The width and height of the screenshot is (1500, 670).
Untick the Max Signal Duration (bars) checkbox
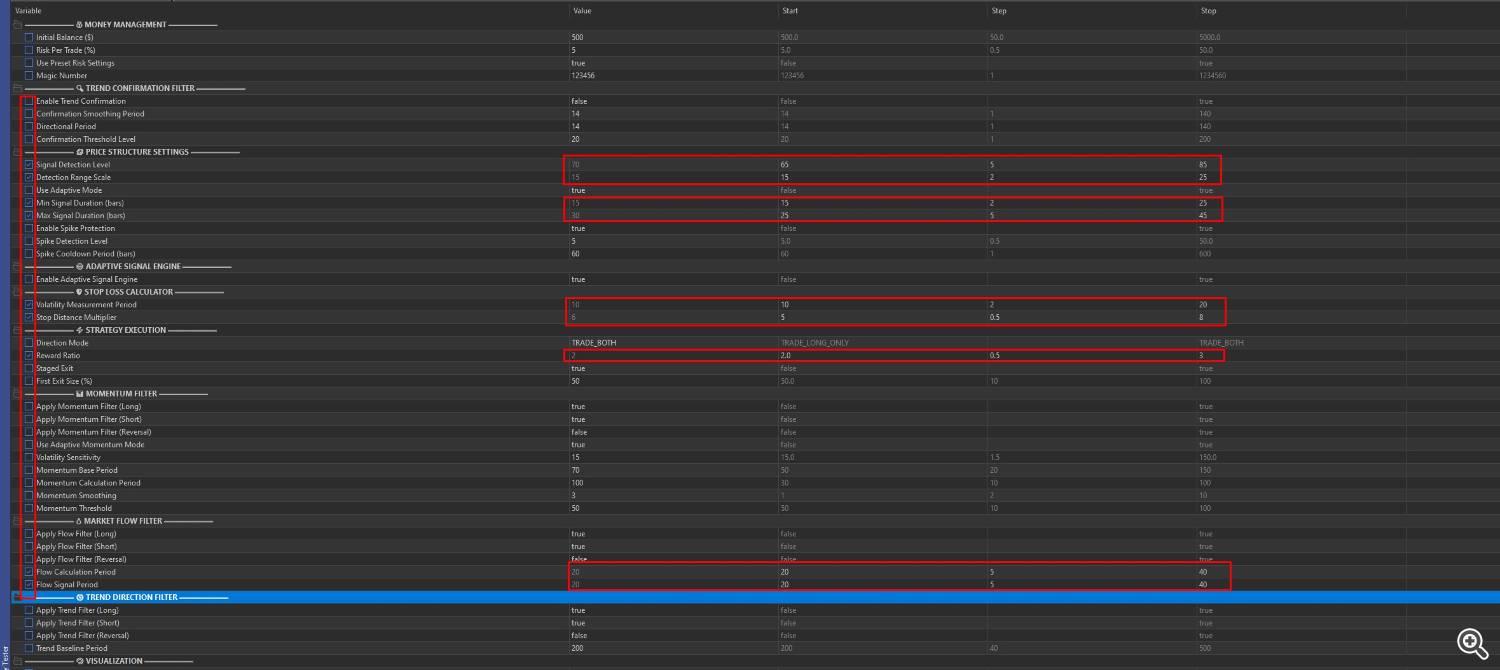click(29, 215)
